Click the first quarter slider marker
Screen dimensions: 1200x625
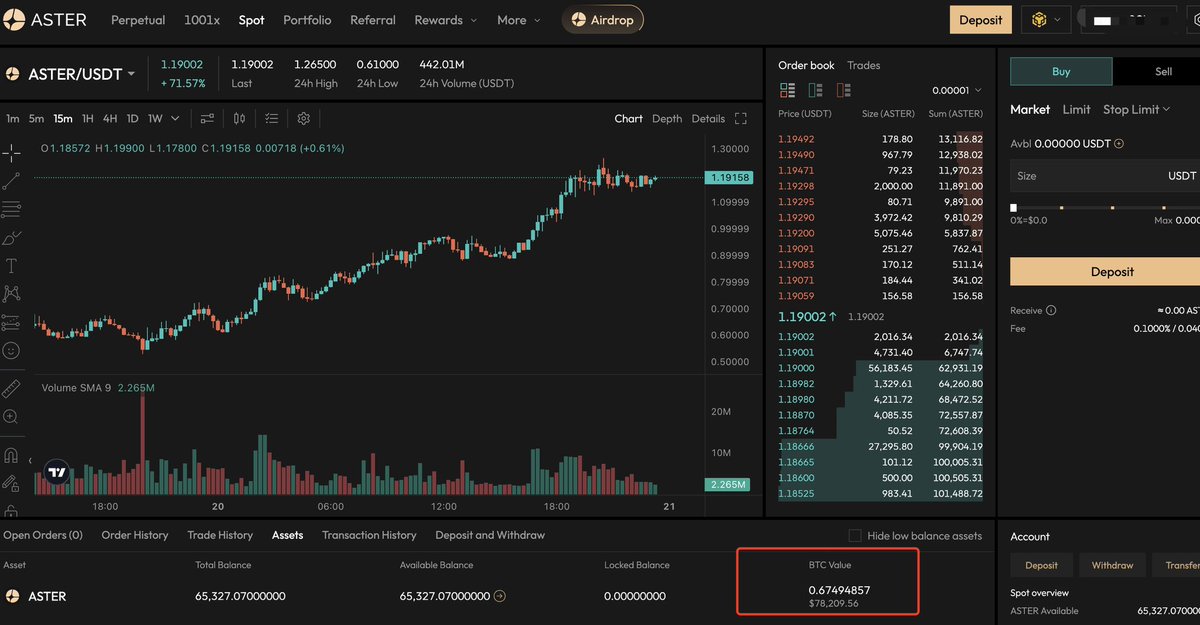click(x=1062, y=208)
